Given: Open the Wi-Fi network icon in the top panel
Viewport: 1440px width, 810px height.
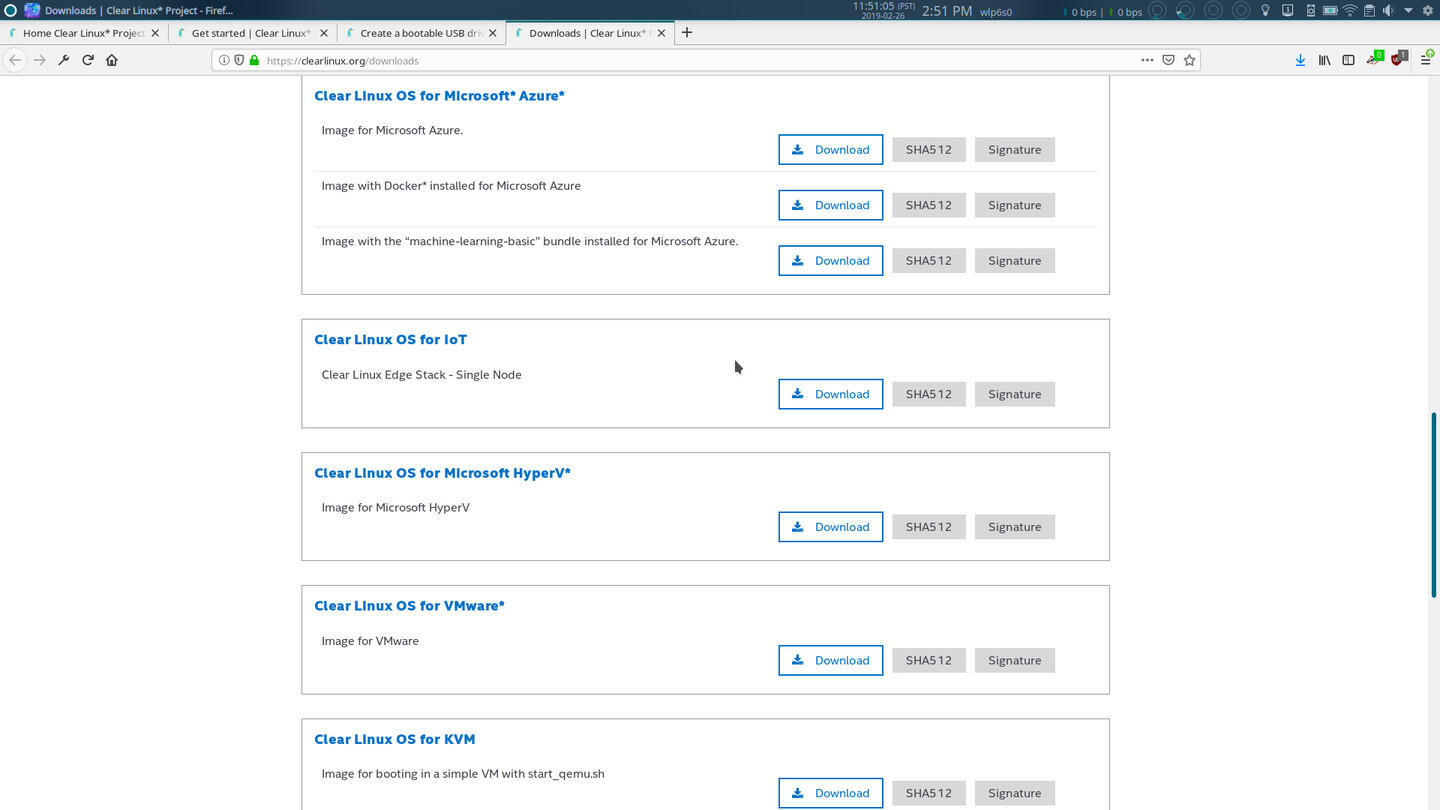Looking at the screenshot, I should click(x=1350, y=11).
